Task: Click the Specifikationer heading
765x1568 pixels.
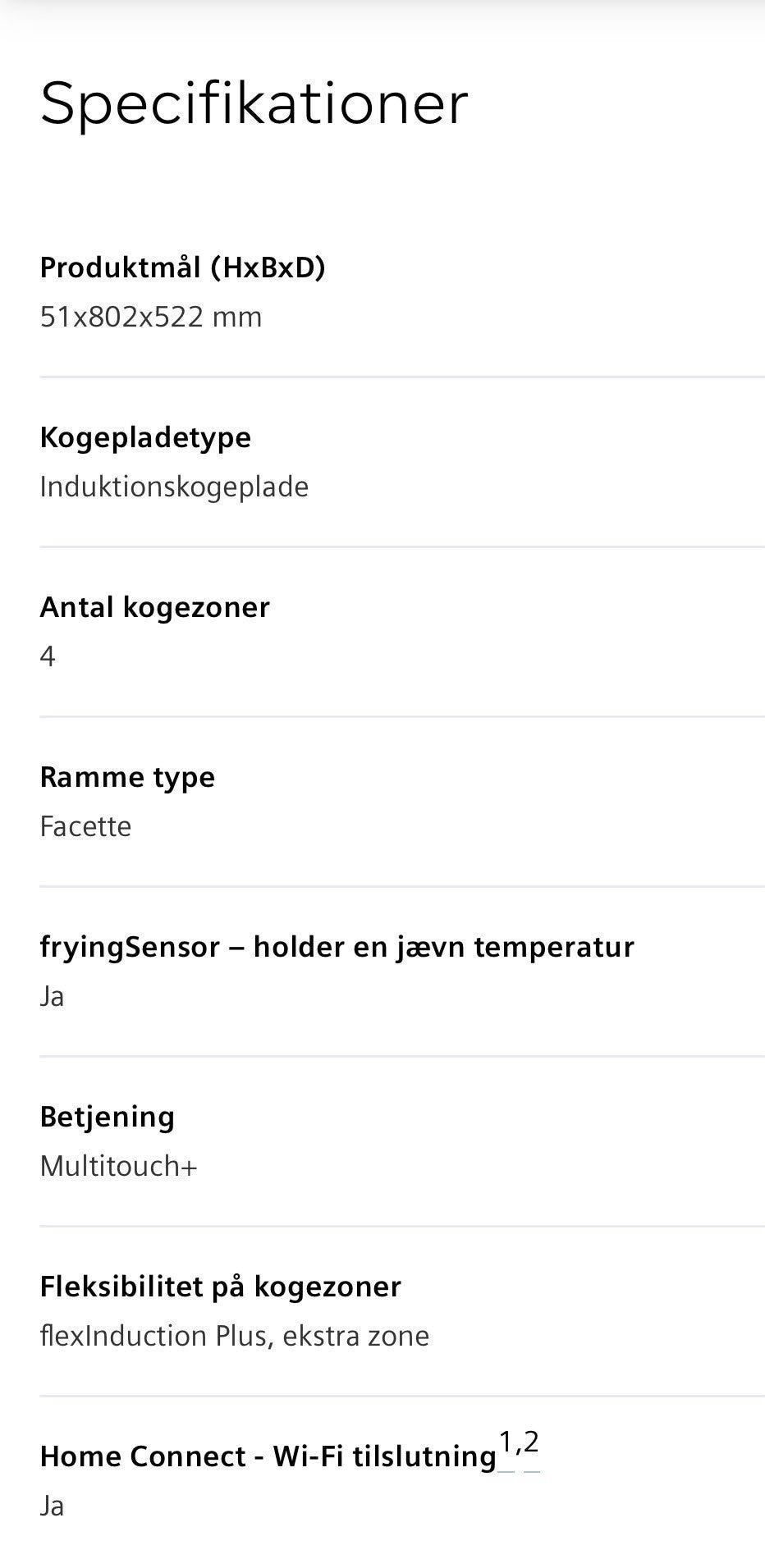Action: (x=254, y=103)
